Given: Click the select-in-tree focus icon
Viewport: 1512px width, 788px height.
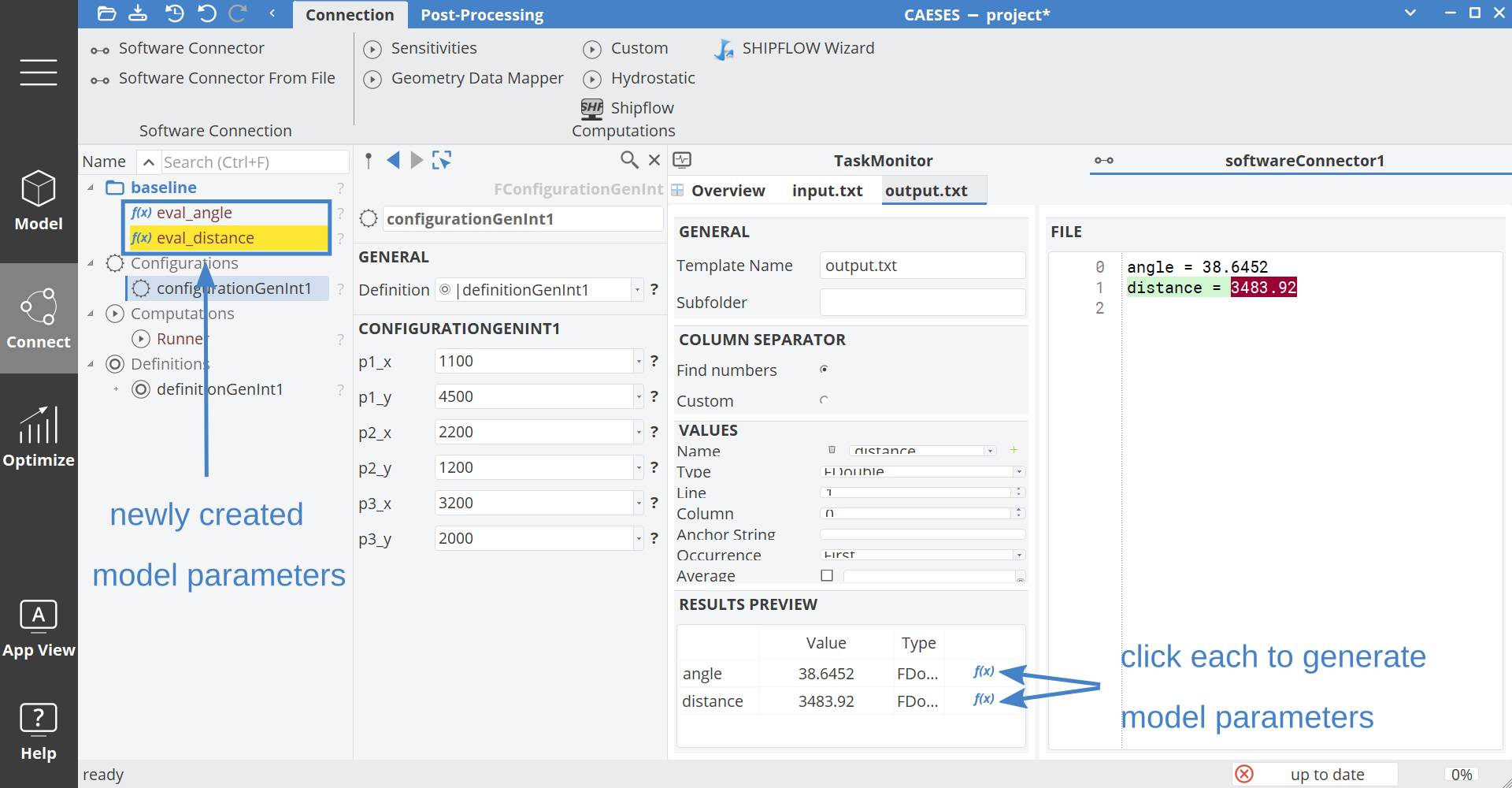Looking at the screenshot, I should tap(442, 160).
